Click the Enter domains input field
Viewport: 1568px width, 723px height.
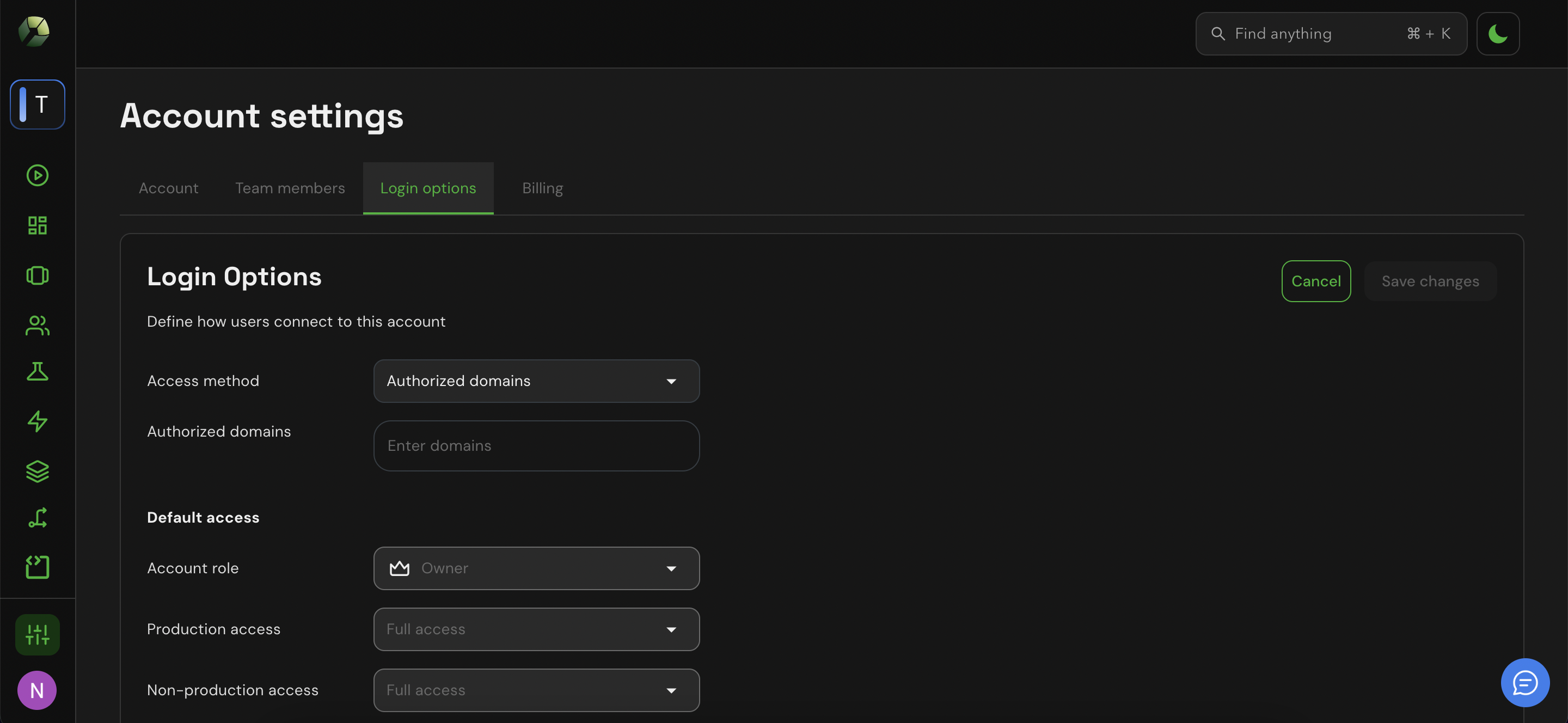tap(536, 446)
